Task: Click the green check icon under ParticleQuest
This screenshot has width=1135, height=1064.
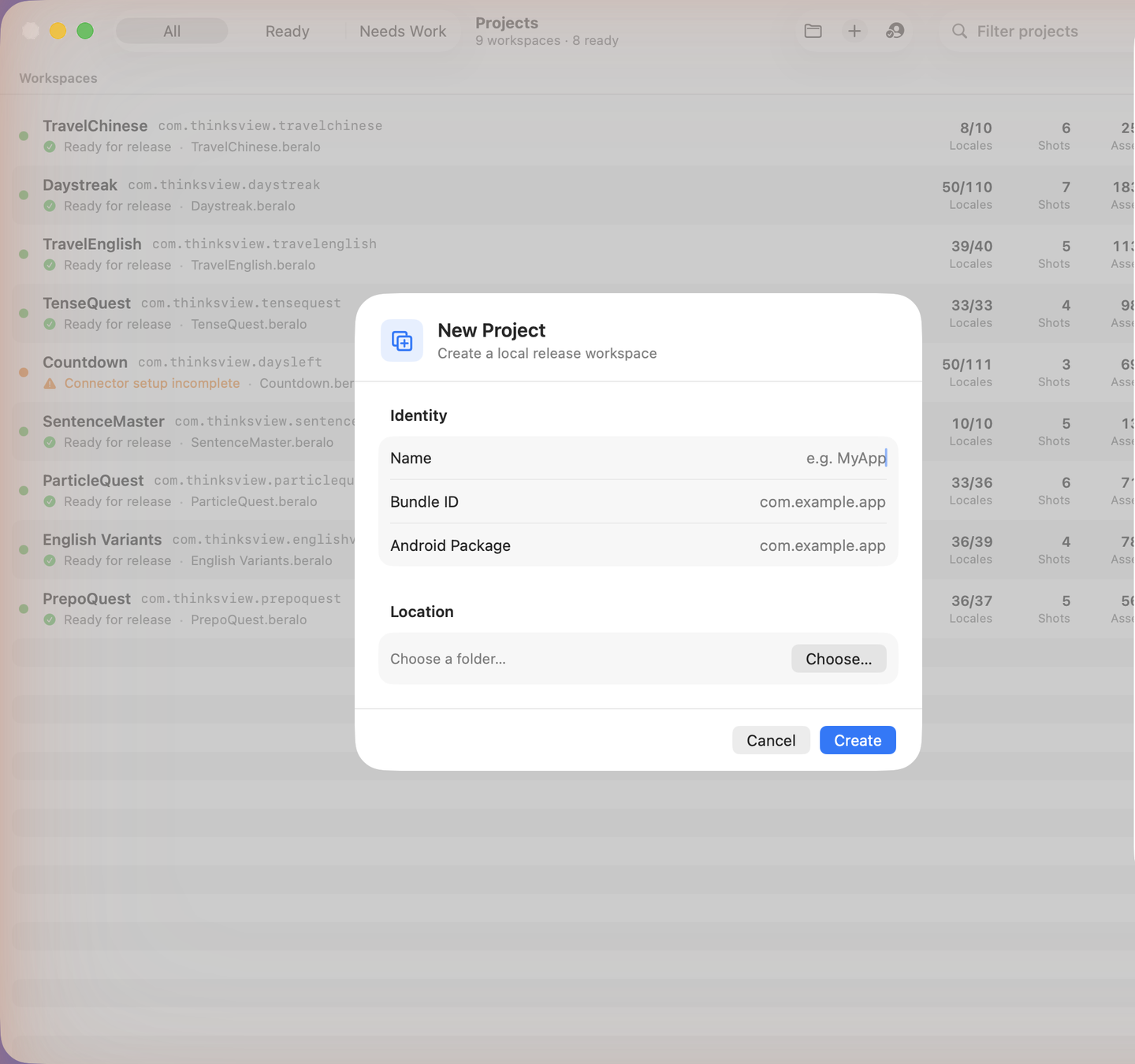Action: (50, 501)
